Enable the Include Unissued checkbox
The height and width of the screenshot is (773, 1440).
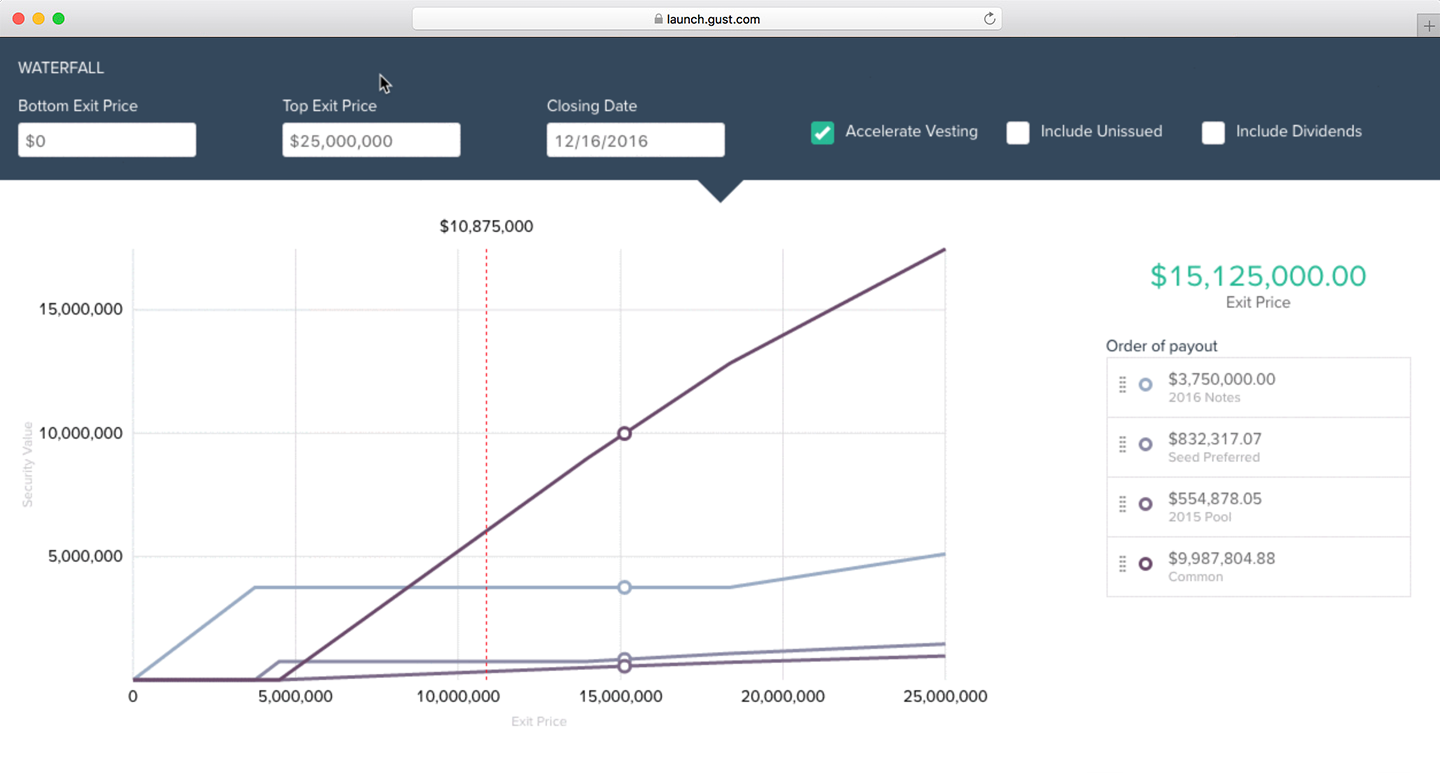coord(1018,132)
